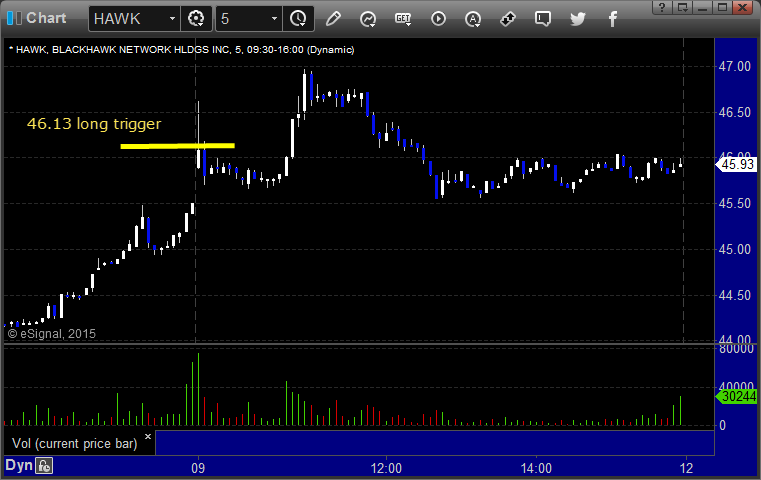Click the '46.13 long trigger' text annotation
This screenshot has height=480, width=761.
click(94, 124)
